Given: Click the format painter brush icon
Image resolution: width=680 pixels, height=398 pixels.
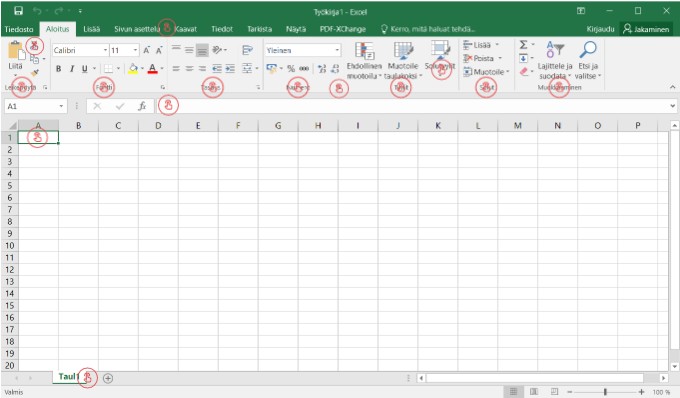Looking at the screenshot, I should click(35, 72).
